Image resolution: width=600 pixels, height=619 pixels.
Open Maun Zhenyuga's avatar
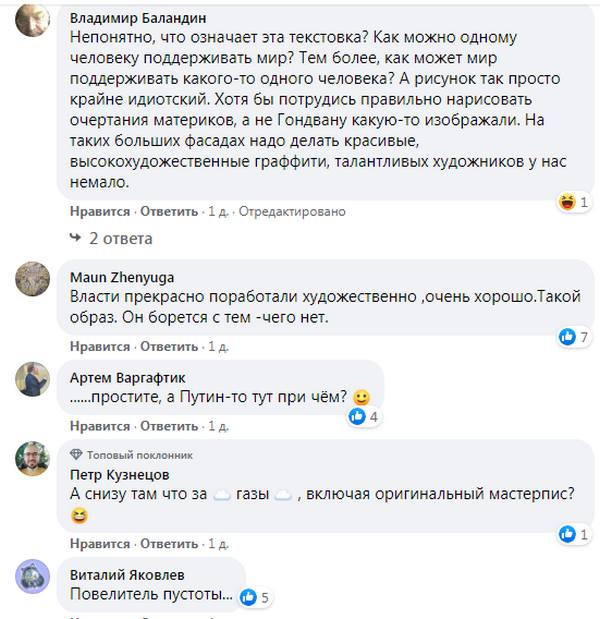(34, 277)
